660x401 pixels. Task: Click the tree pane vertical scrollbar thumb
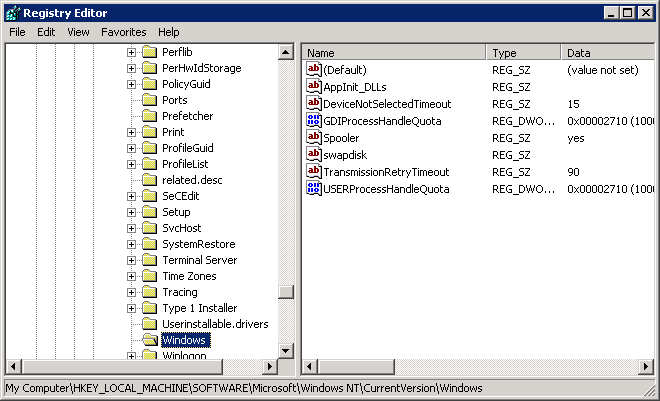pos(286,292)
